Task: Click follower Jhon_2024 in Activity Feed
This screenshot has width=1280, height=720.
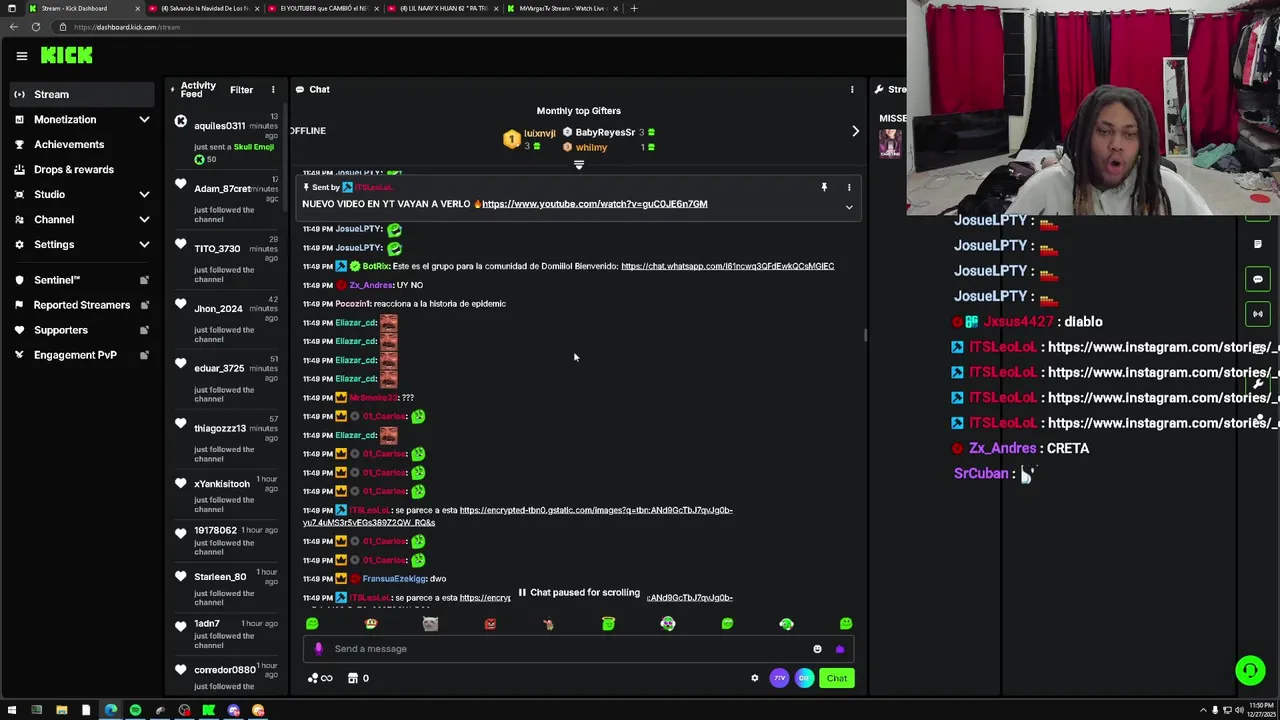Action: pyautogui.click(x=227, y=320)
